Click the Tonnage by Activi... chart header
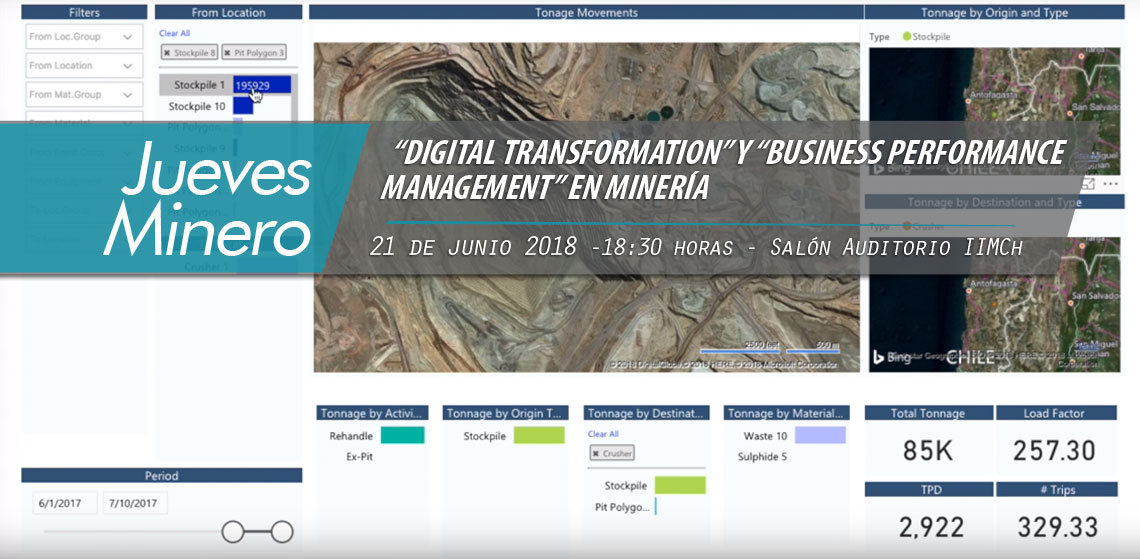The image size is (1140, 559). 372,413
